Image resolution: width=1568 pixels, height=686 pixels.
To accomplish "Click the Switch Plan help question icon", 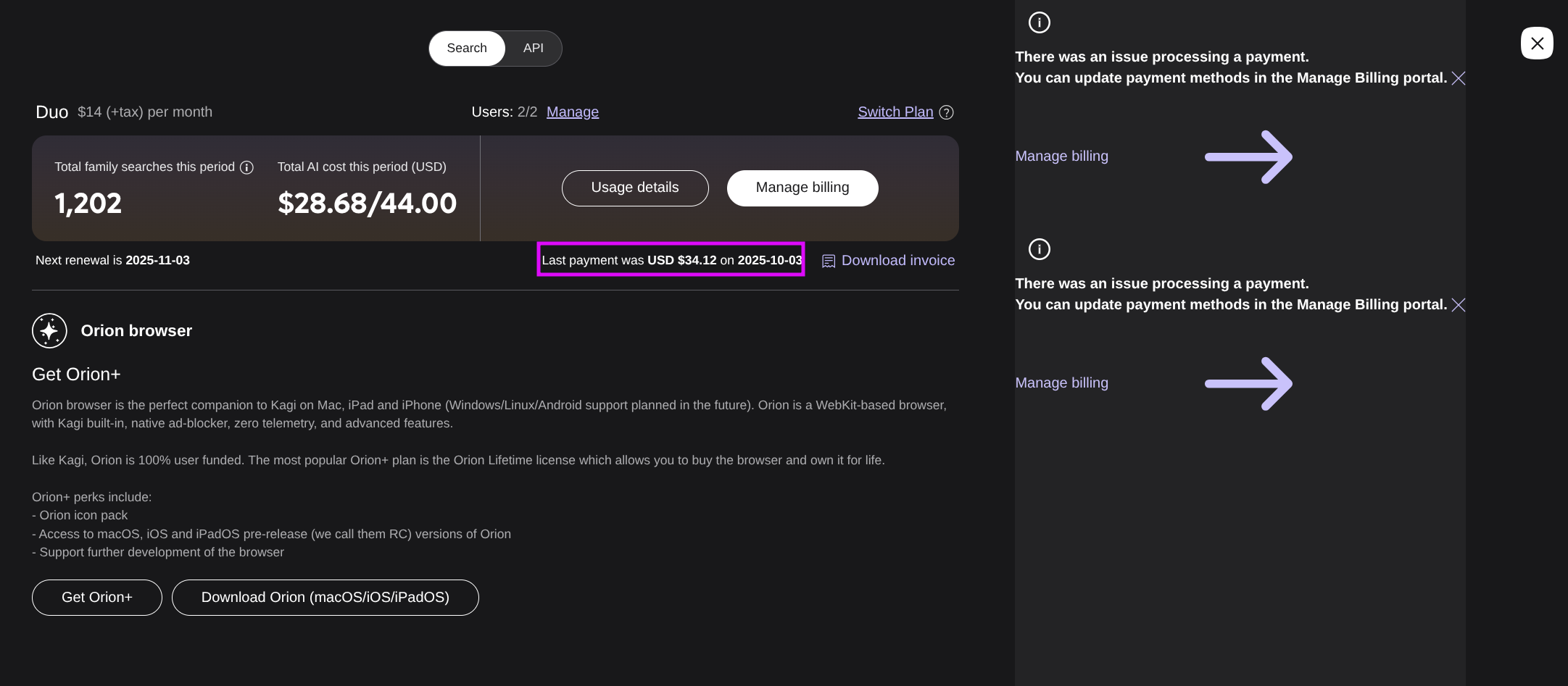I will (x=946, y=112).
